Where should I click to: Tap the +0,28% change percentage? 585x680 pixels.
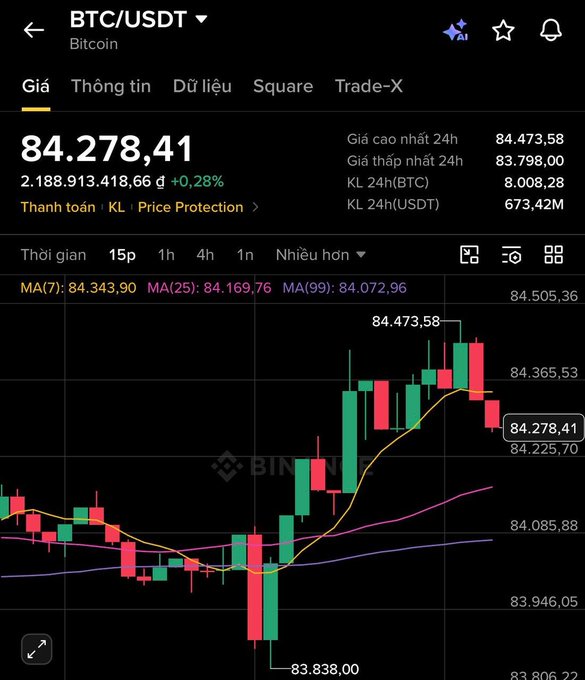coord(197,181)
